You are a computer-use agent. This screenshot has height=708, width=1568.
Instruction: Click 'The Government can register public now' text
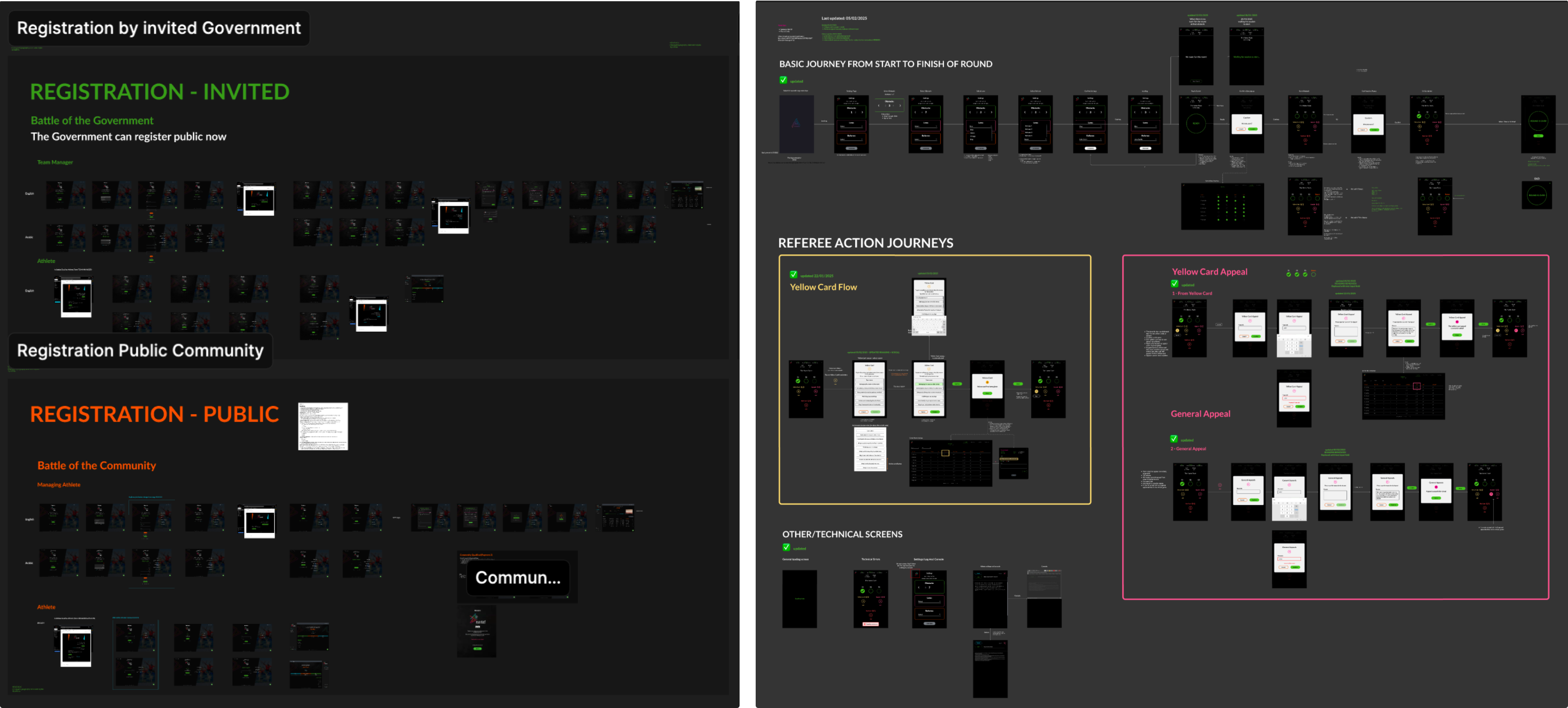129,136
